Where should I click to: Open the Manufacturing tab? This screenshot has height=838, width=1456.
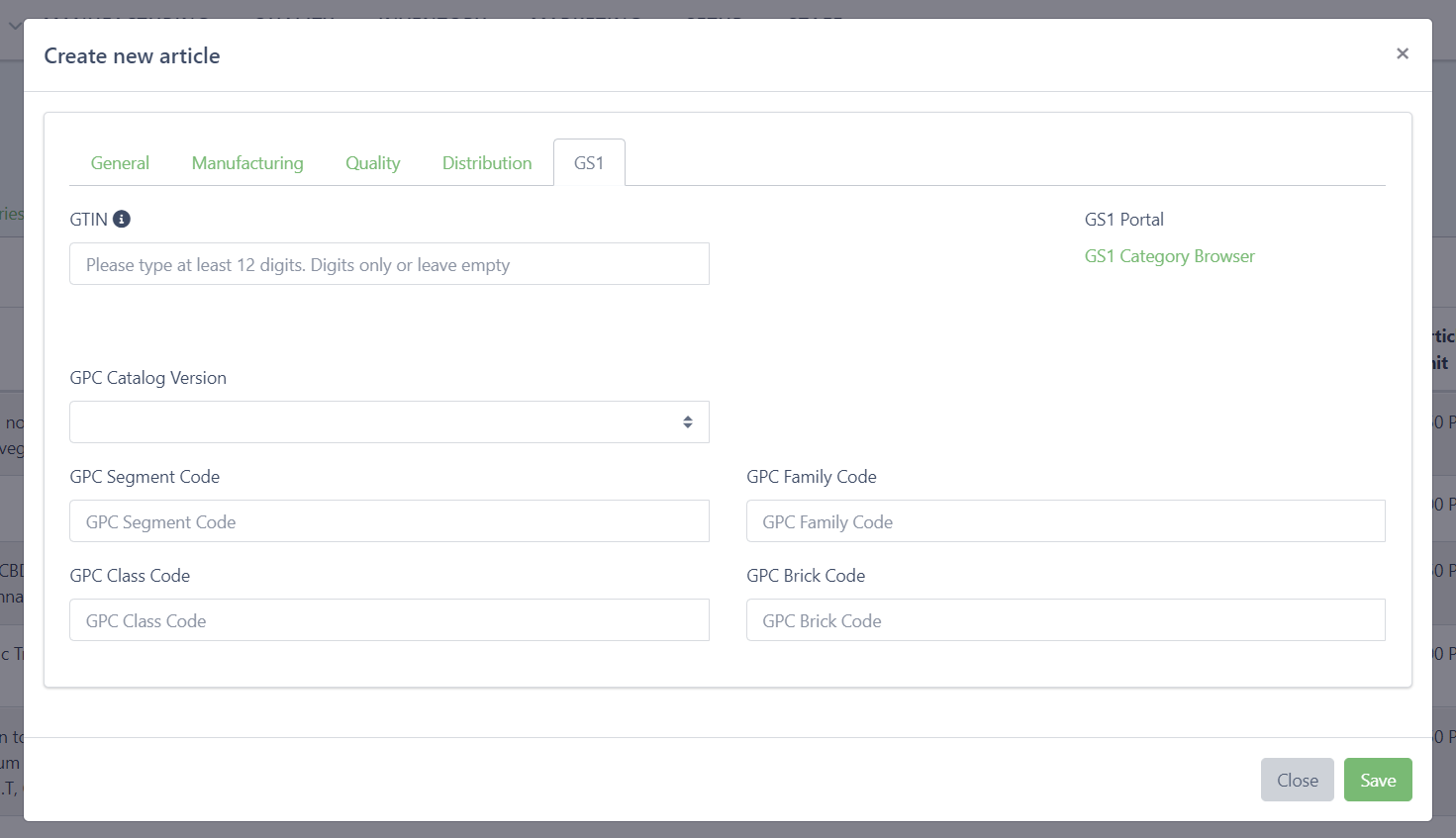click(x=247, y=163)
